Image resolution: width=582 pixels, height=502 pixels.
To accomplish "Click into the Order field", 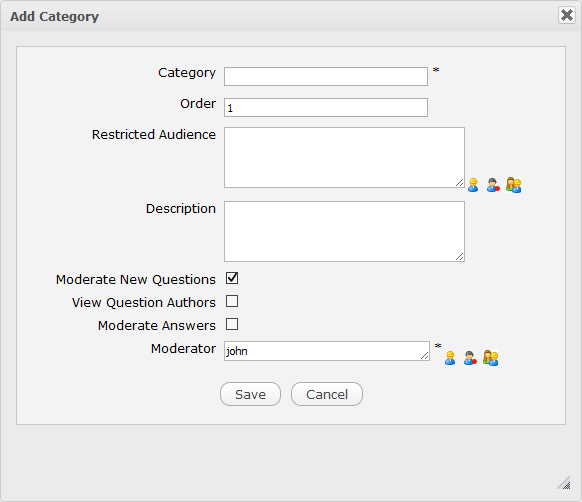I will (326, 108).
